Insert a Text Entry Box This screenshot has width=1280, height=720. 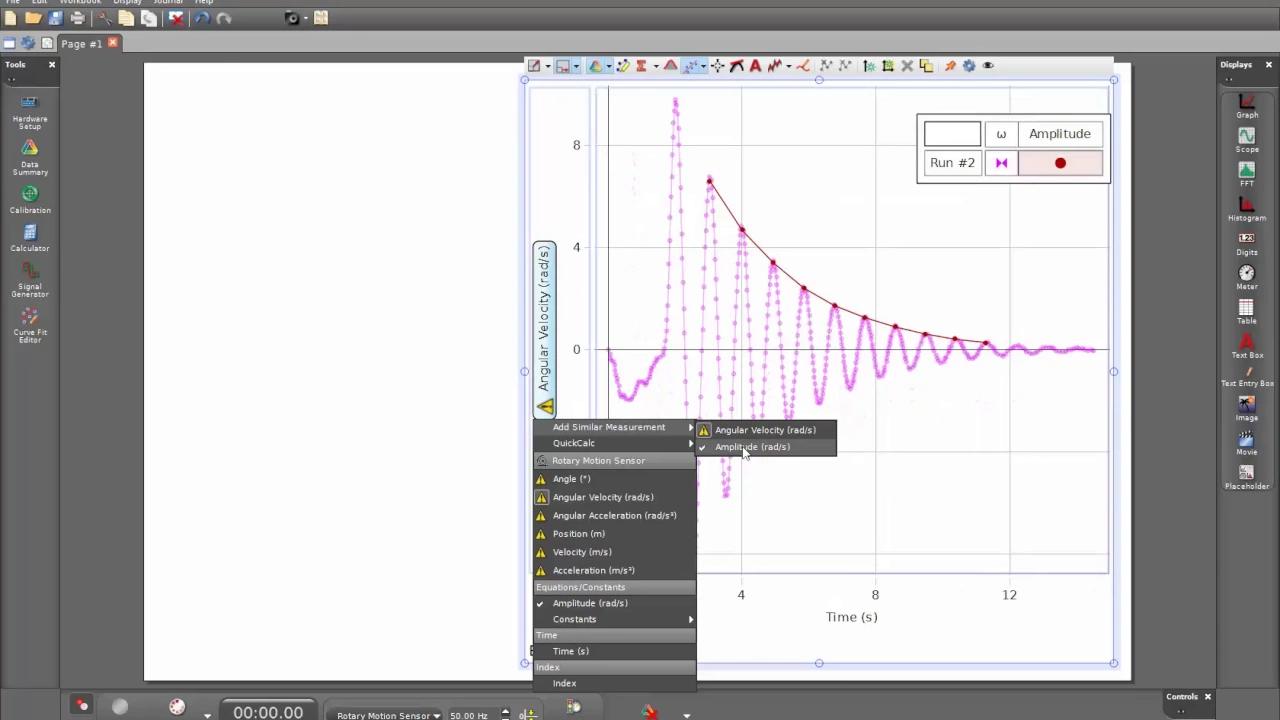(x=1247, y=375)
